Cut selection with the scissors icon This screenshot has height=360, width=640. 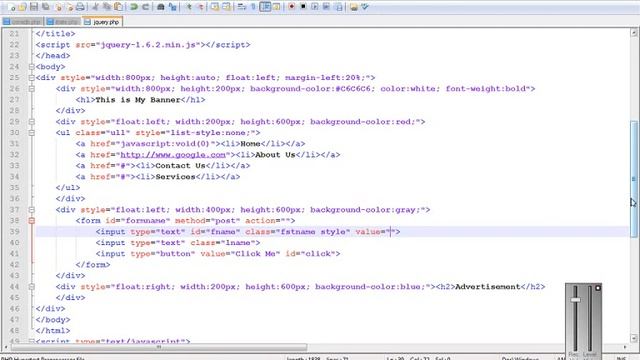click(x=95, y=7)
